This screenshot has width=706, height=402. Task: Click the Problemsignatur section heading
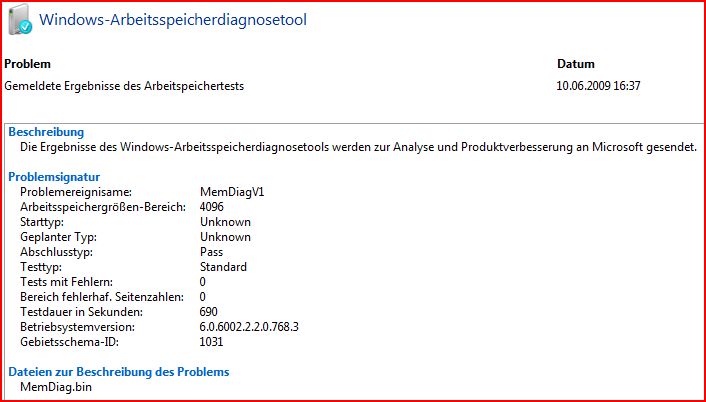(54, 177)
